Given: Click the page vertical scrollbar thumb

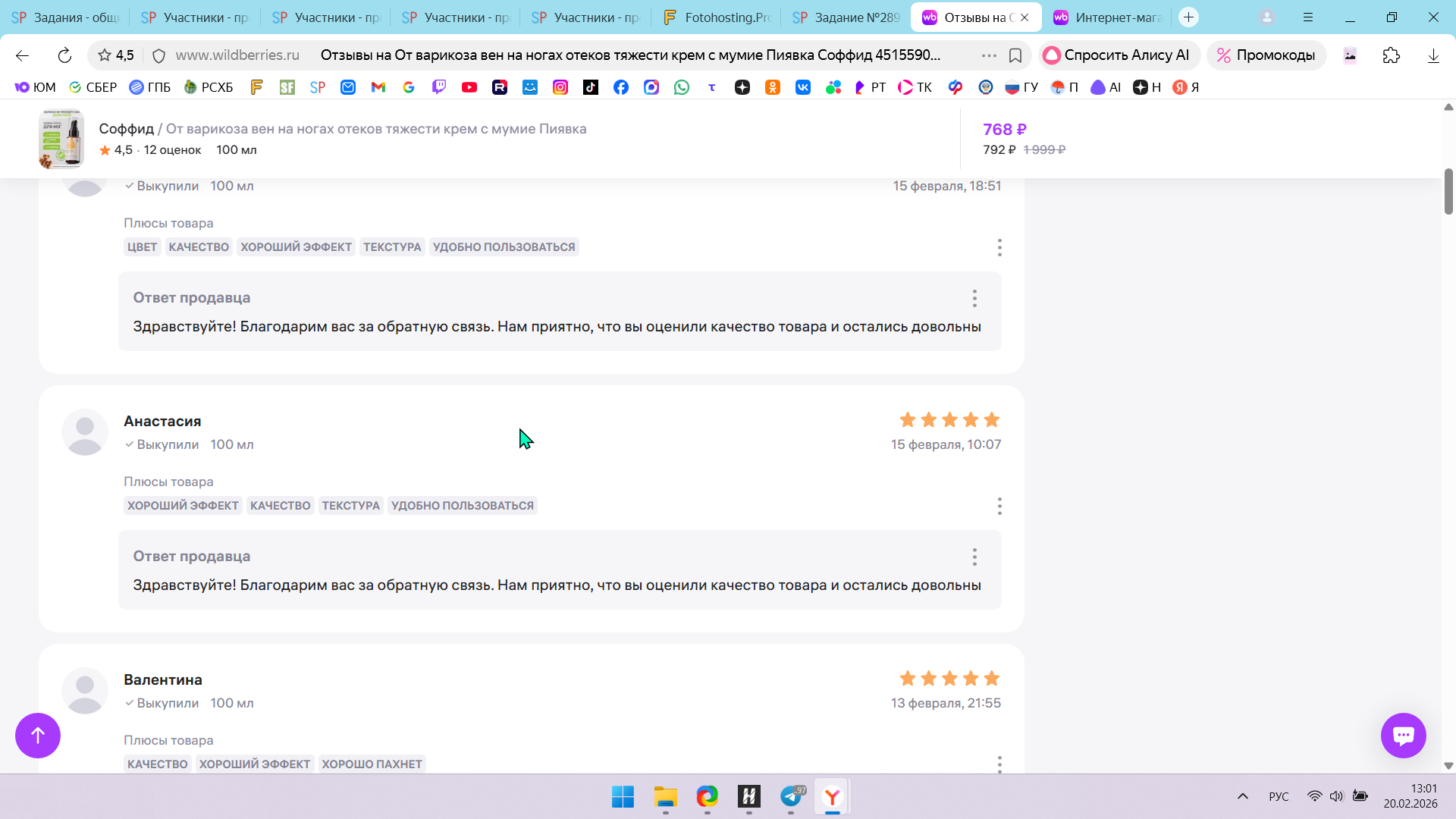Looking at the screenshot, I should click(x=1448, y=191).
